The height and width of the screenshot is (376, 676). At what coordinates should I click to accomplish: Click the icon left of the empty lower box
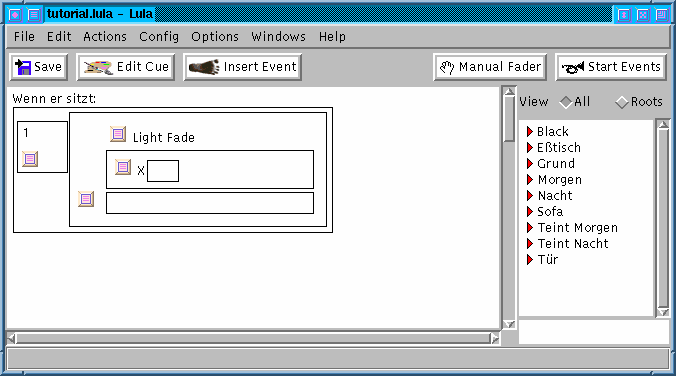tap(86, 199)
